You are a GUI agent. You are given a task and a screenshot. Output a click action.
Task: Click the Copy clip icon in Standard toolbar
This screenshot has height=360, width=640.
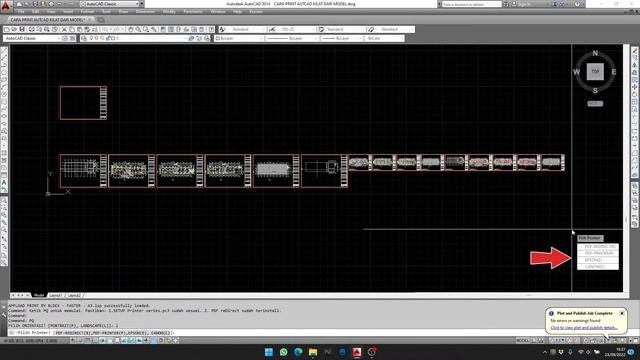point(72,29)
